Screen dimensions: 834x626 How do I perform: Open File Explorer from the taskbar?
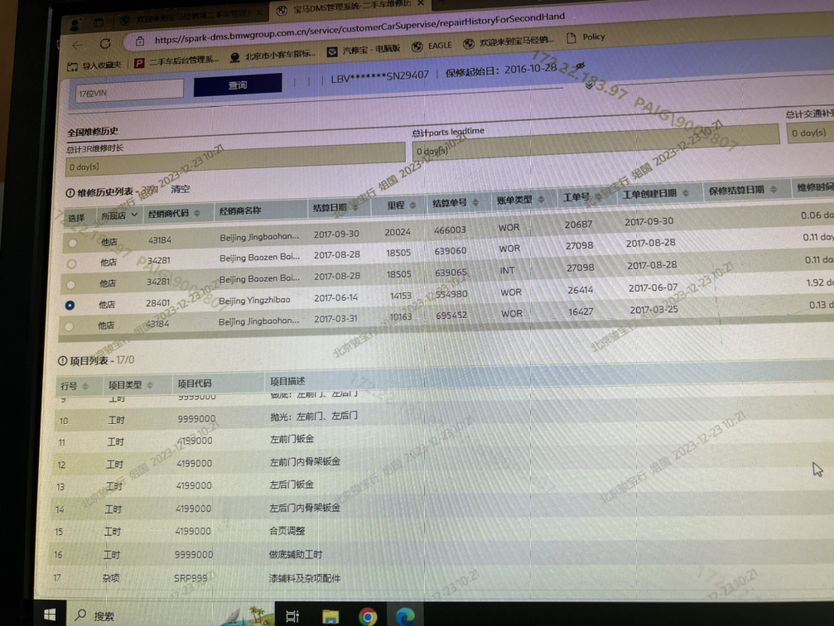tap(330, 616)
